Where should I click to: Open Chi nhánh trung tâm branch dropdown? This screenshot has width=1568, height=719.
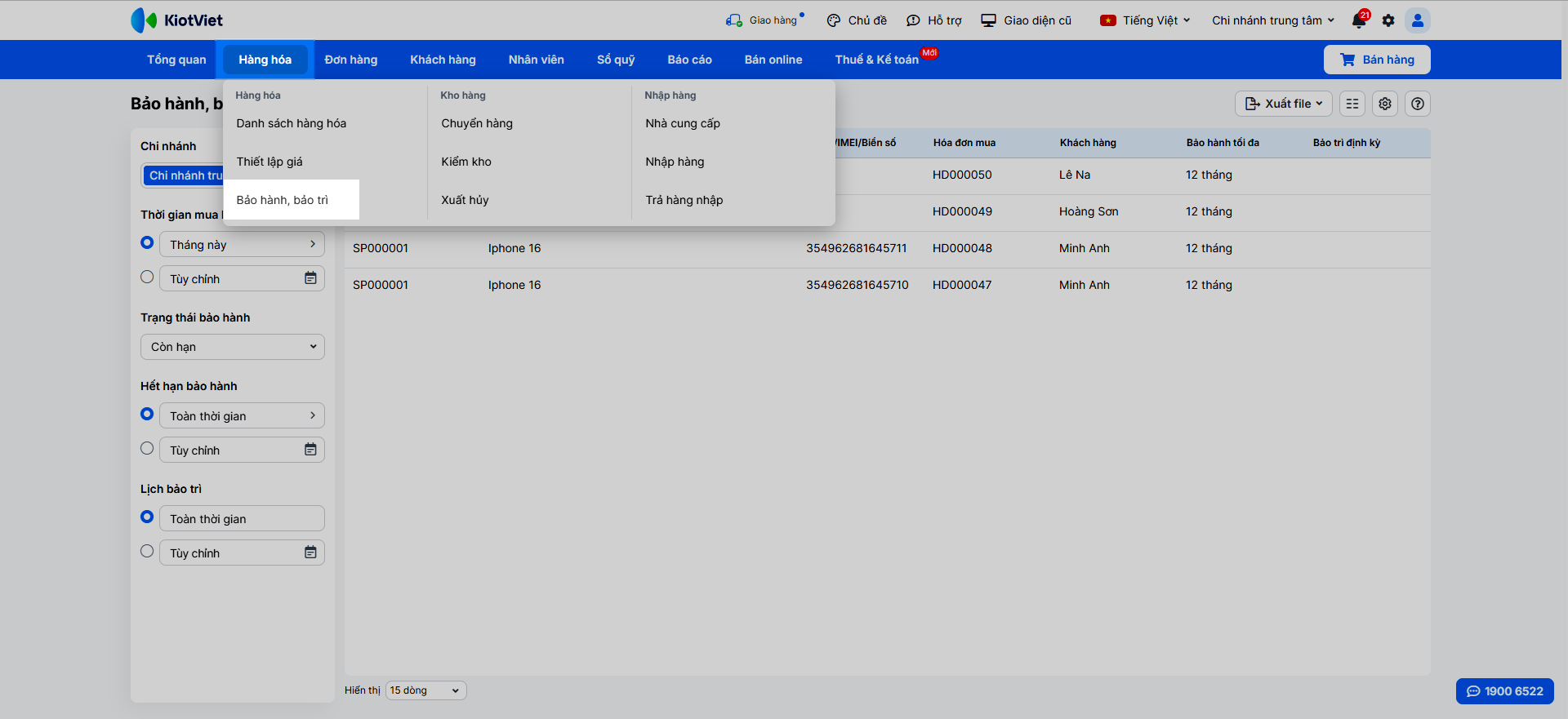(1273, 20)
